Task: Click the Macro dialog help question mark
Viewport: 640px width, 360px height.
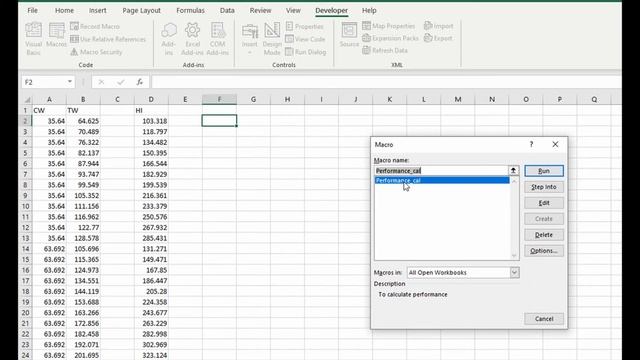Action: (531, 144)
